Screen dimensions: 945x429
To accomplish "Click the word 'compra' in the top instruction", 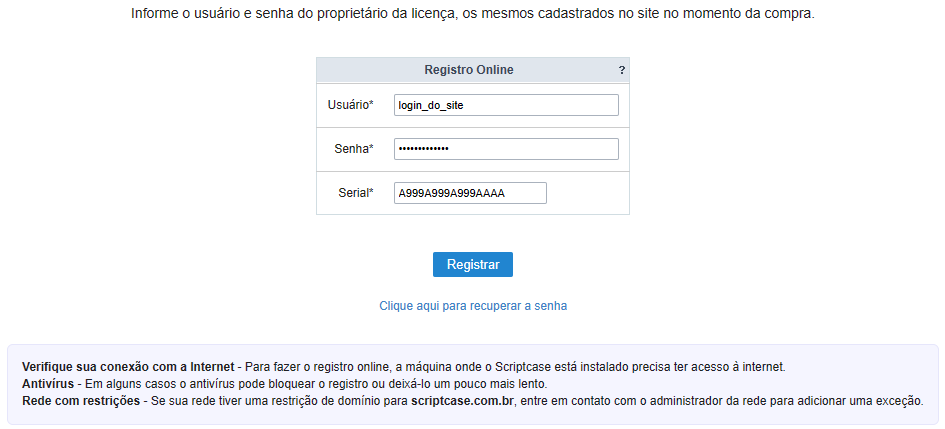I will pos(790,16).
